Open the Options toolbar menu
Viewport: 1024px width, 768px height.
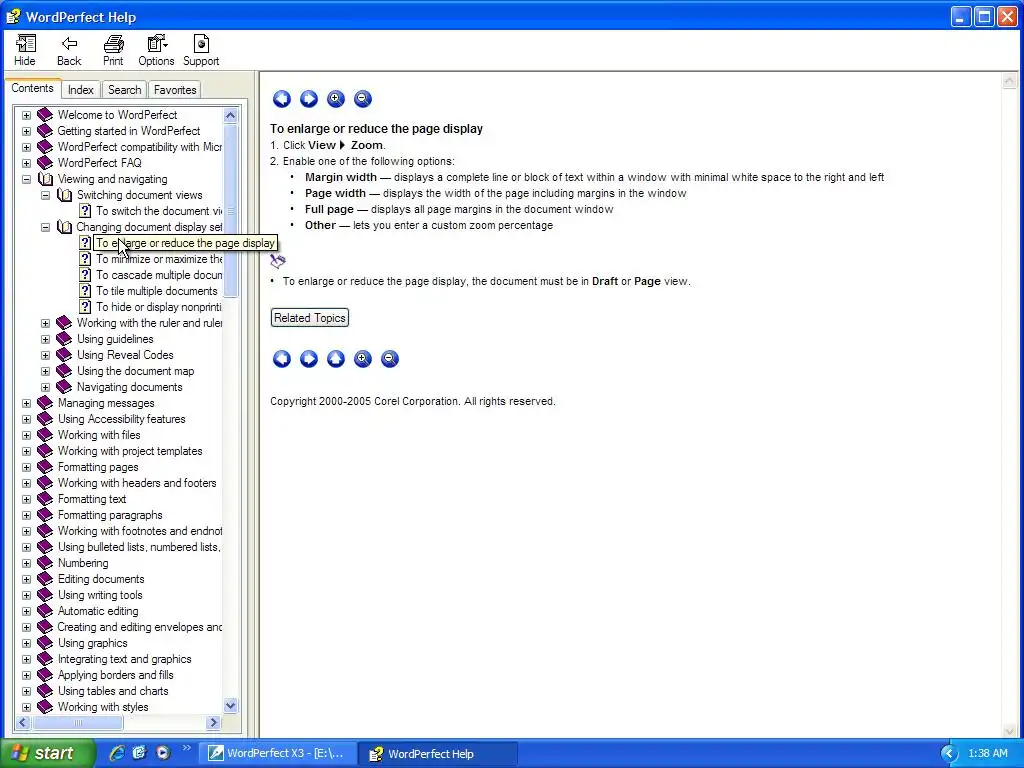(x=156, y=50)
